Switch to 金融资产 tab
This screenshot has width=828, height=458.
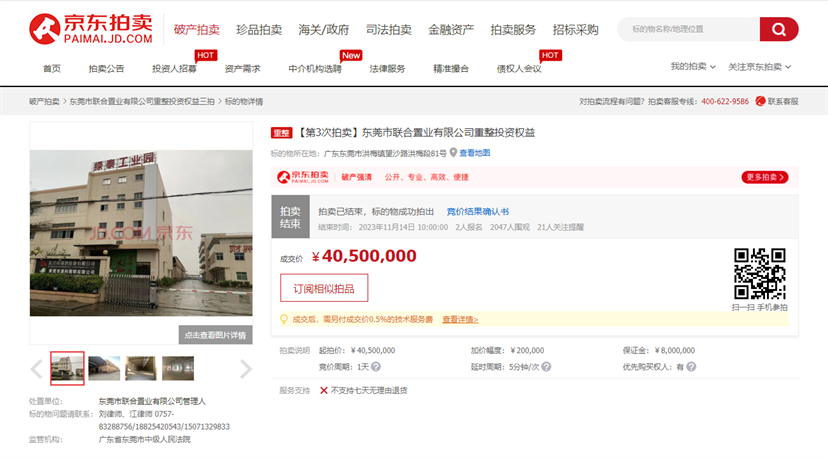coord(451,30)
